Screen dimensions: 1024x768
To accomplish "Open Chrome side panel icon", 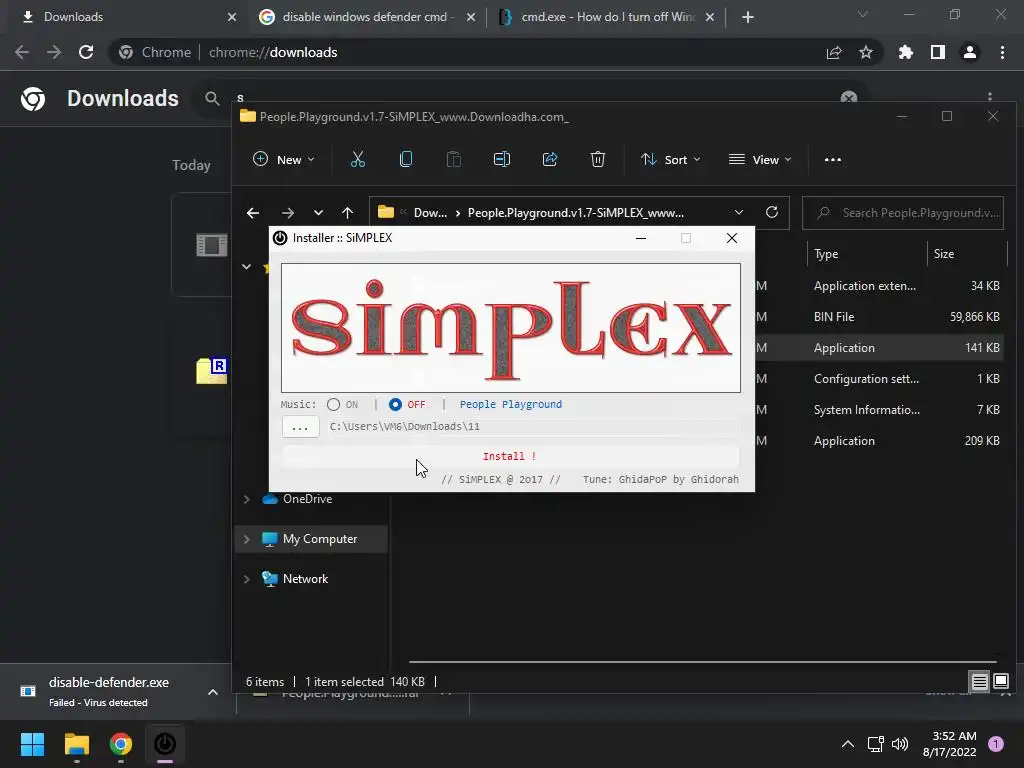I will [938, 52].
